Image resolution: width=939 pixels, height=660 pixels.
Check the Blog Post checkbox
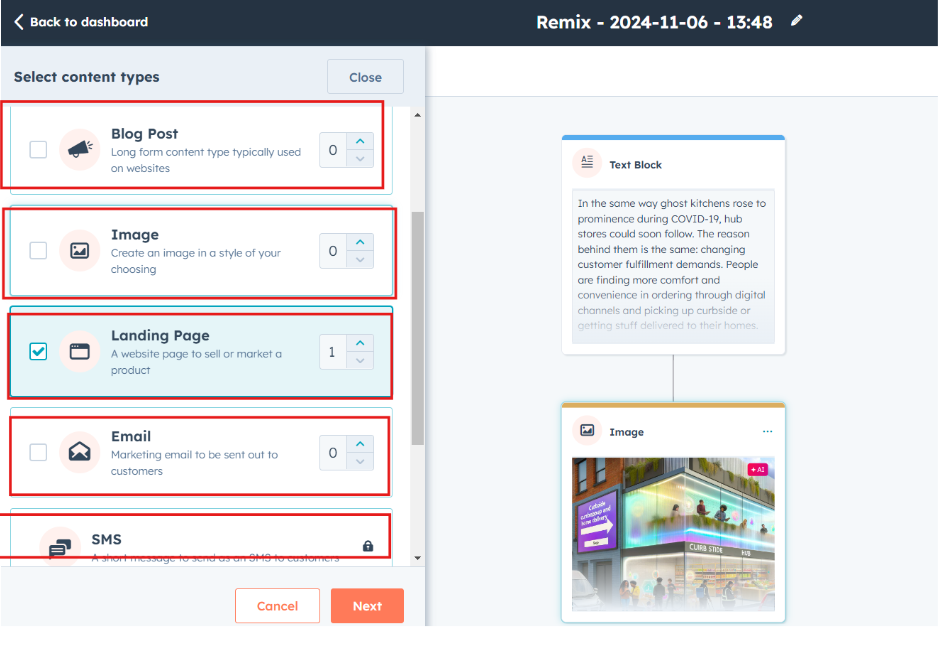(x=37, y=150)
